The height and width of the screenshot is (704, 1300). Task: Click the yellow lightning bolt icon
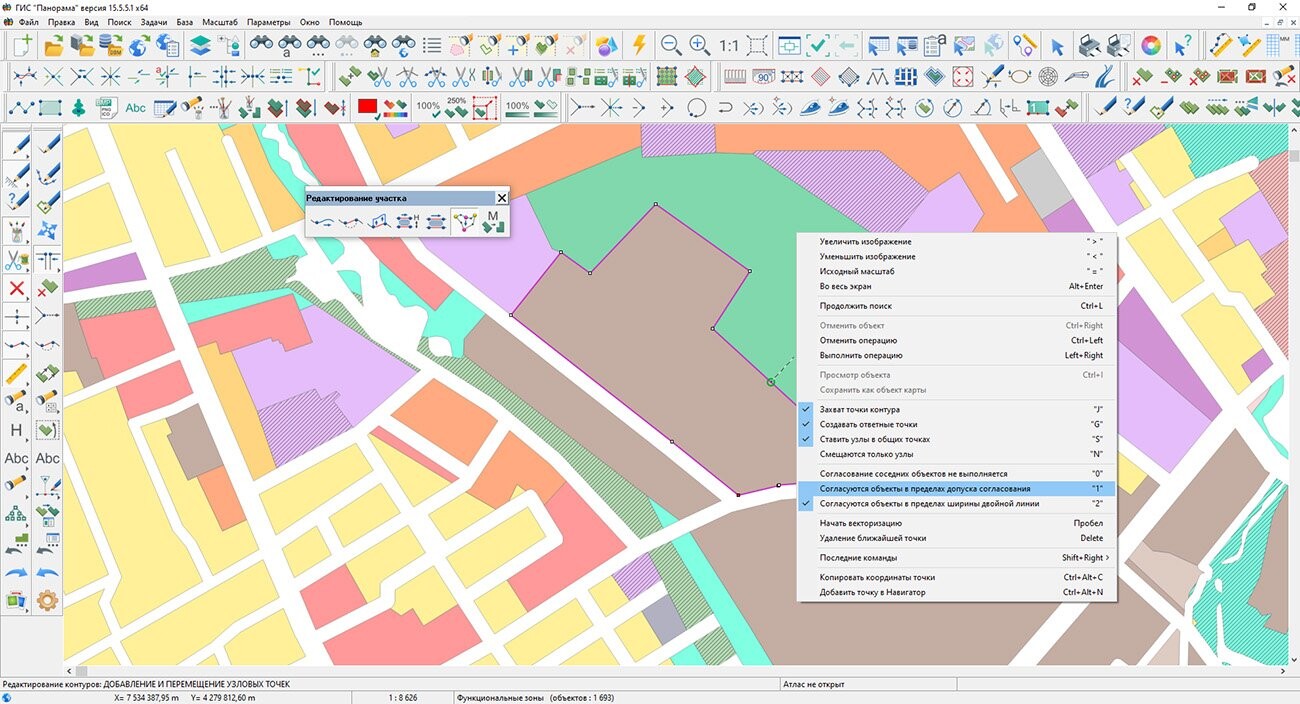(x=638, y=45)
